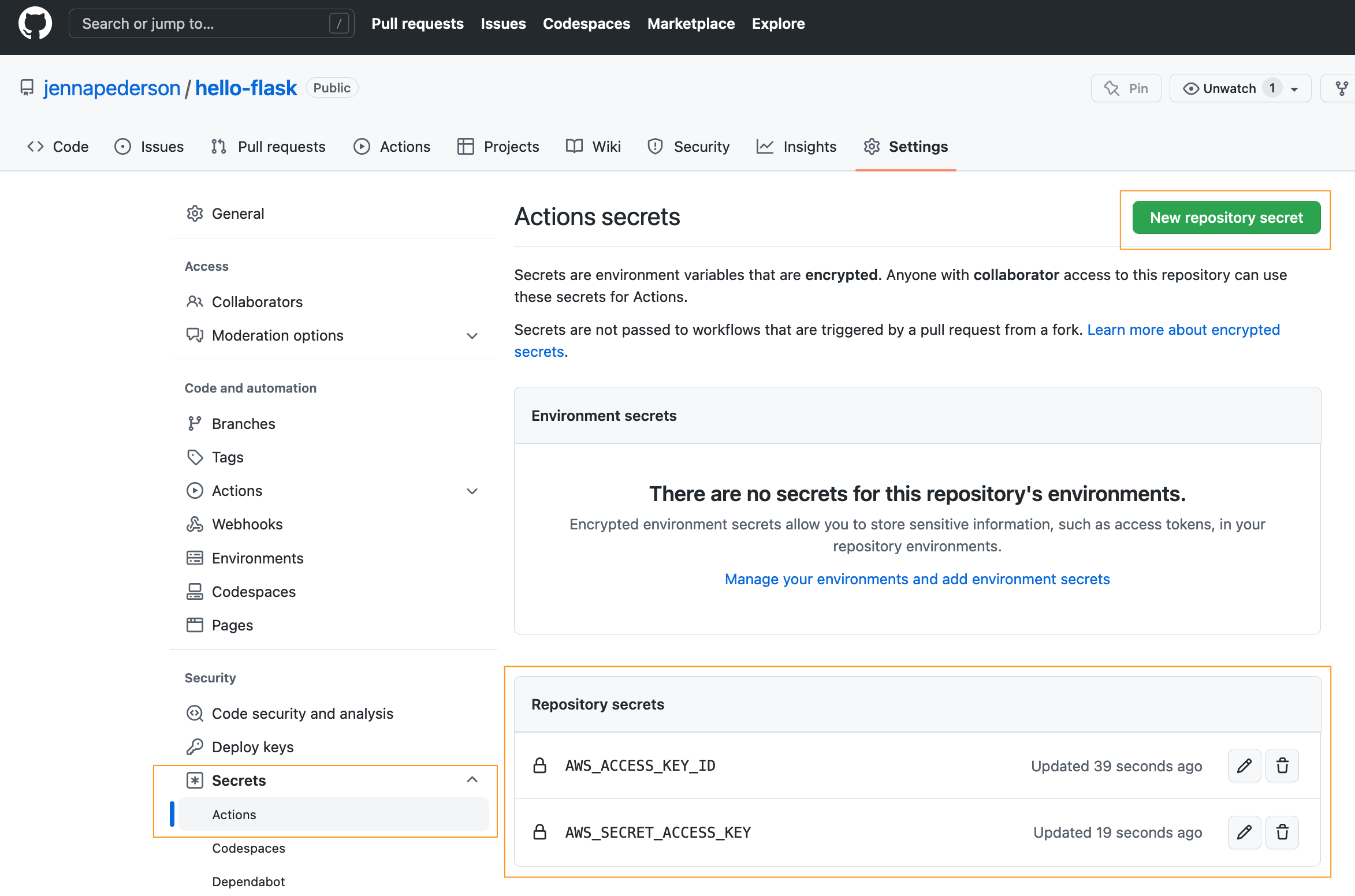Click the lock icon beside AWS_ACCESS_KEY_ID

click(x=540, y=766)
